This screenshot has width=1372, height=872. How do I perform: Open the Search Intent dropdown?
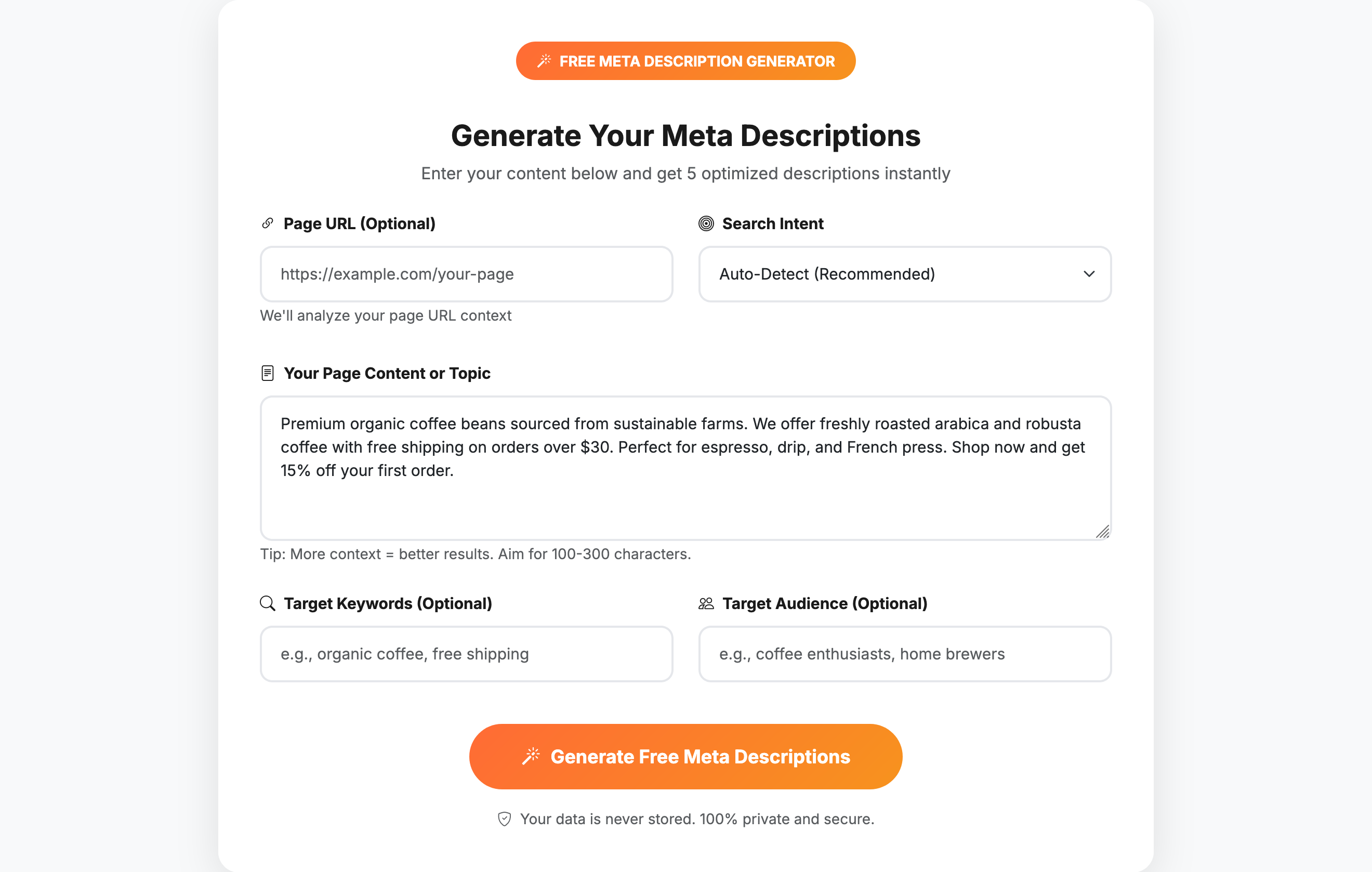[904, 274]
